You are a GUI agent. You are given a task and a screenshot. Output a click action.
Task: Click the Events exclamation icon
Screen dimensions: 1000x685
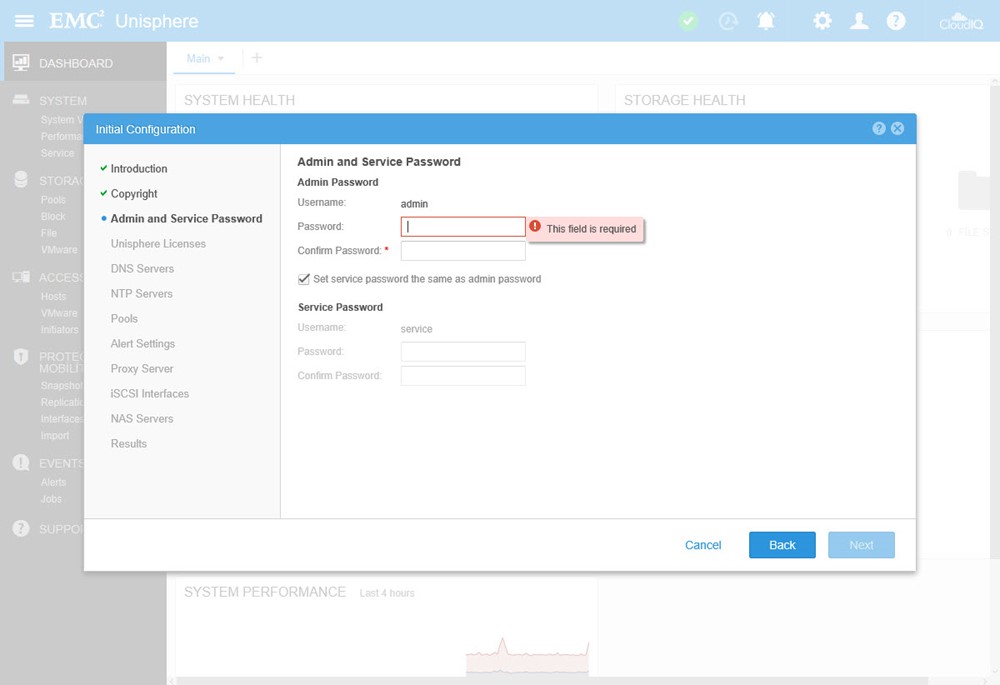pyautogui.click(x=21, y=462)
